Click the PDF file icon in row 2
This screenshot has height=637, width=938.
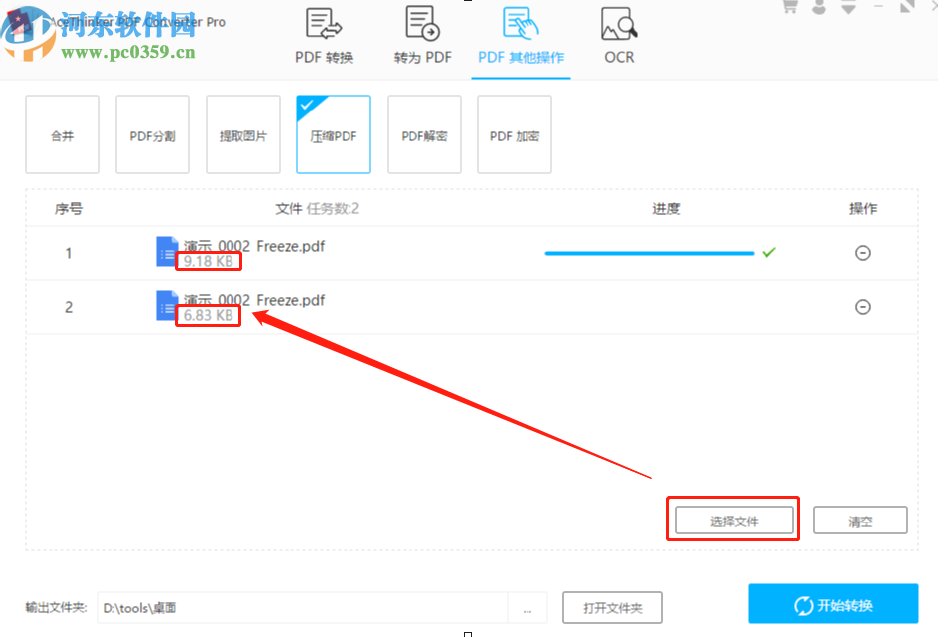click(167, 305)
